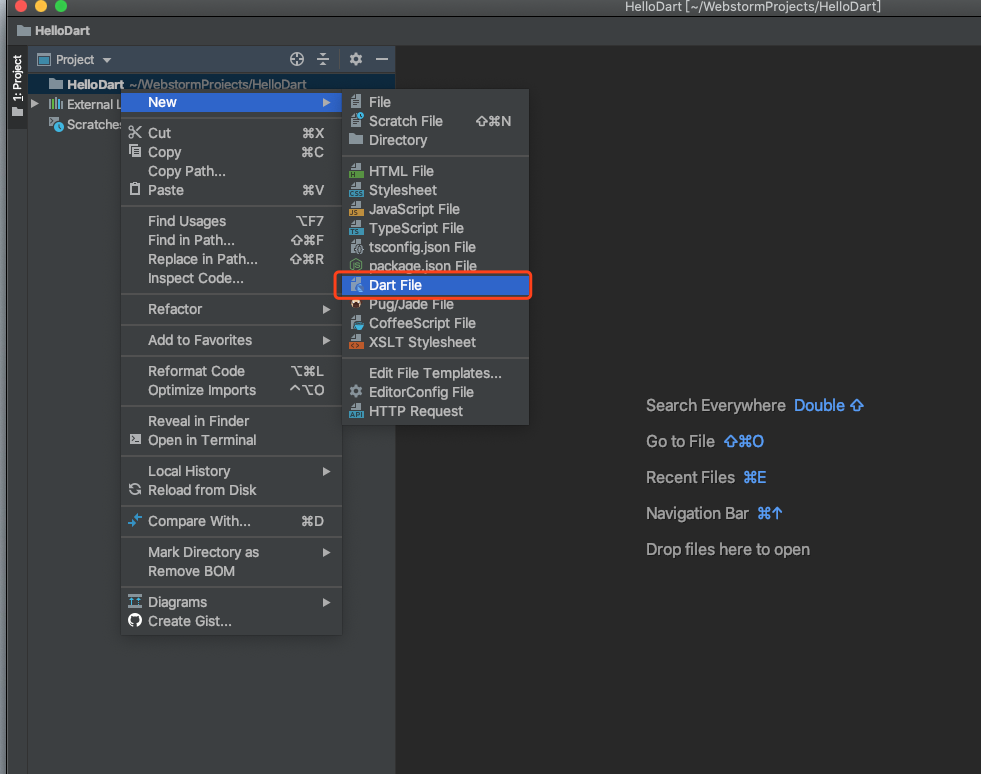
Task: Click the collapse all icon in Project panel
Action: pos(323,59)
